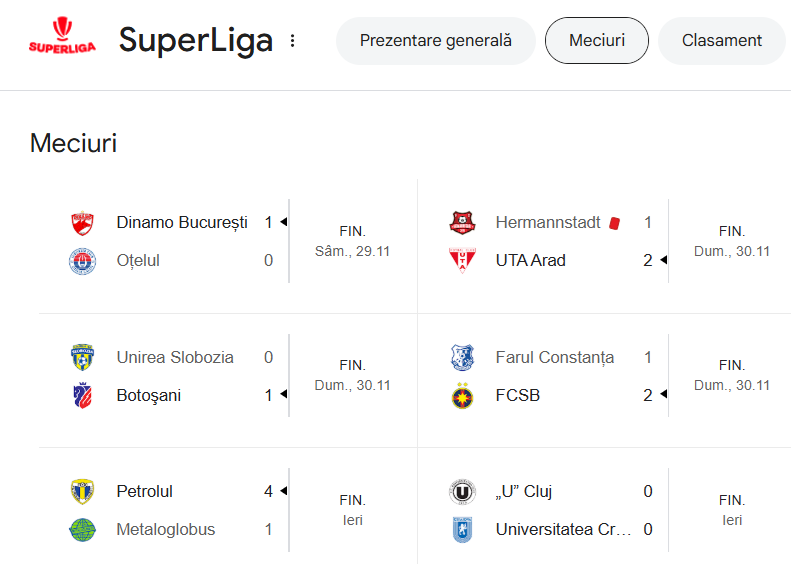Viewport: 791px width, 564px height.
Task: Click the Unirea Slobozia team crest
Action: (x=82, y=358)
